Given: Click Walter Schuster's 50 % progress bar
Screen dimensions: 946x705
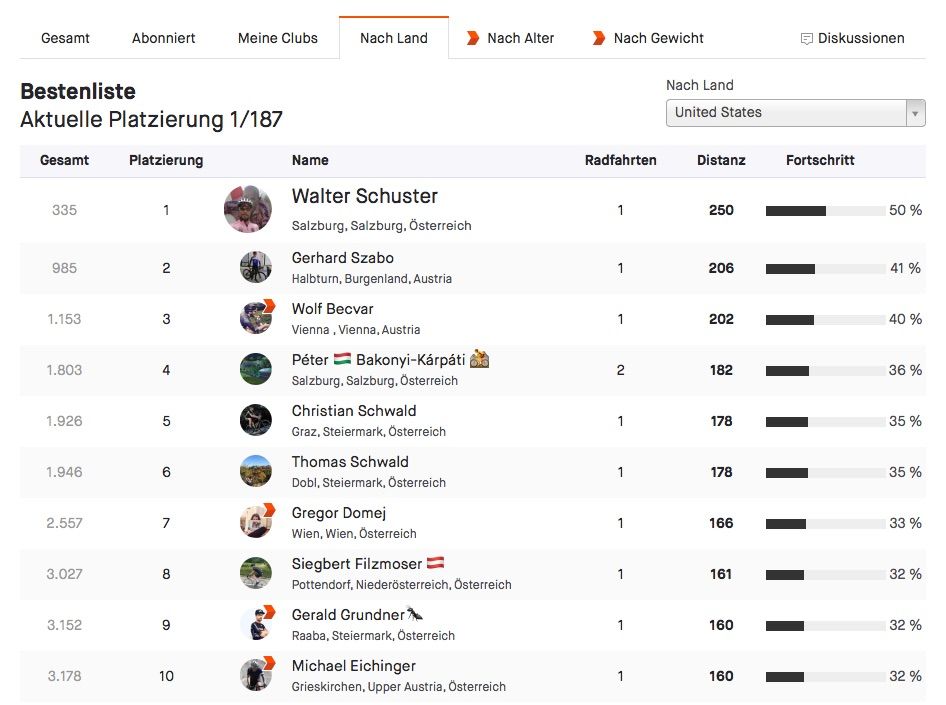Looking at the screenshot, I should [825, 211].
